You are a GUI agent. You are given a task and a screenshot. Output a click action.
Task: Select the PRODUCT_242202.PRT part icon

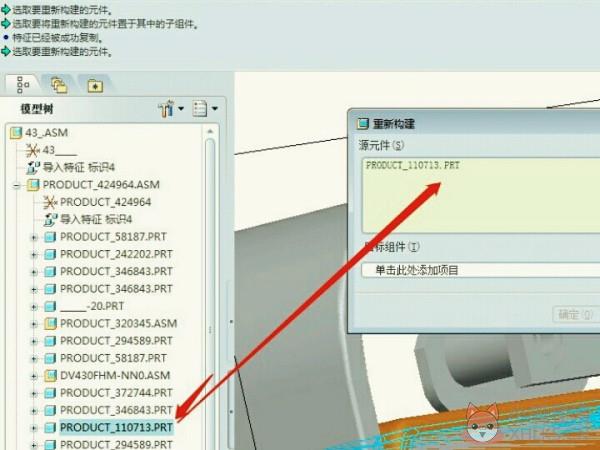[50, 254]
